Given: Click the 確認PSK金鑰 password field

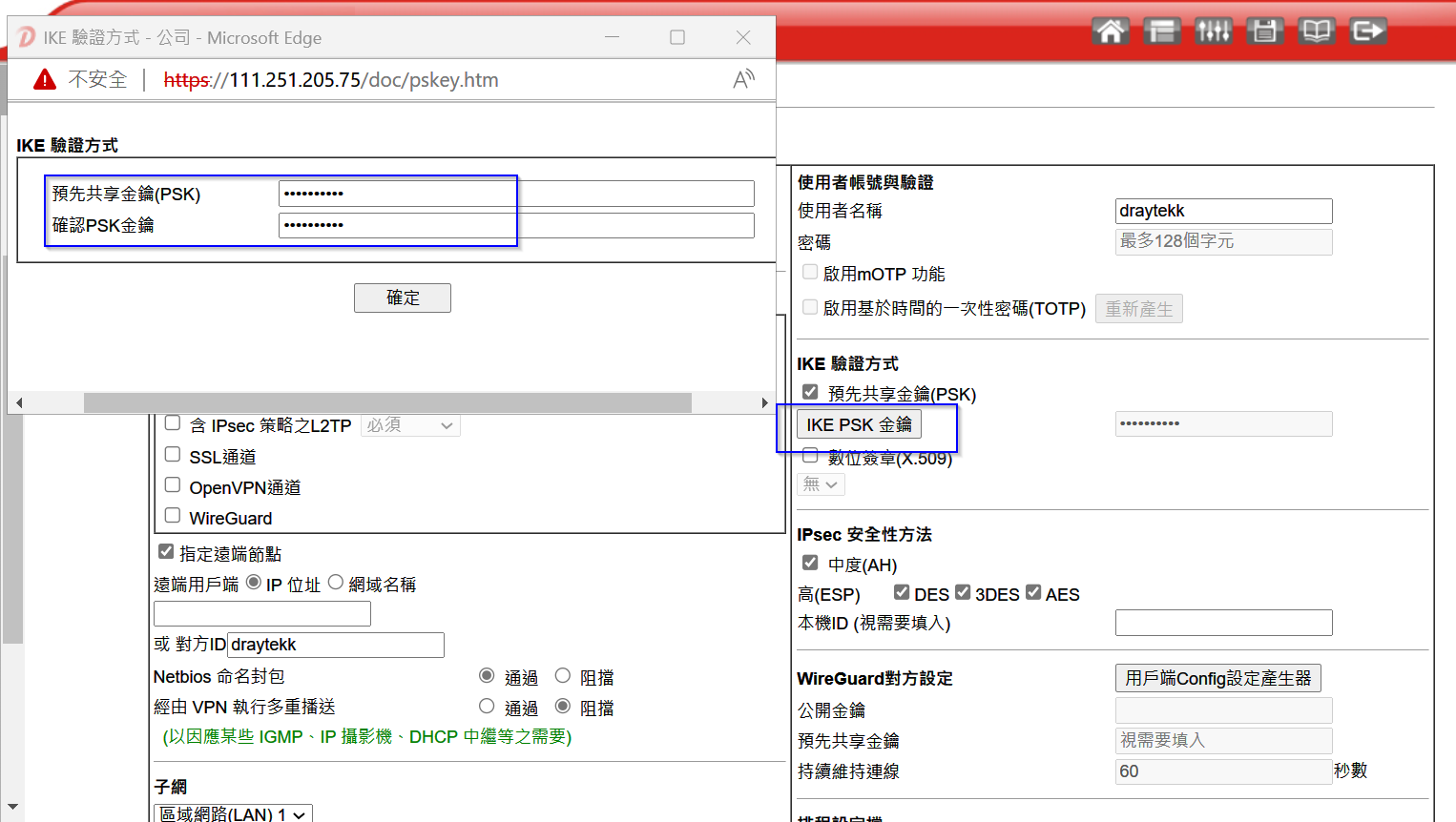Looking at the screenshot, I should [x=515, y=225].
